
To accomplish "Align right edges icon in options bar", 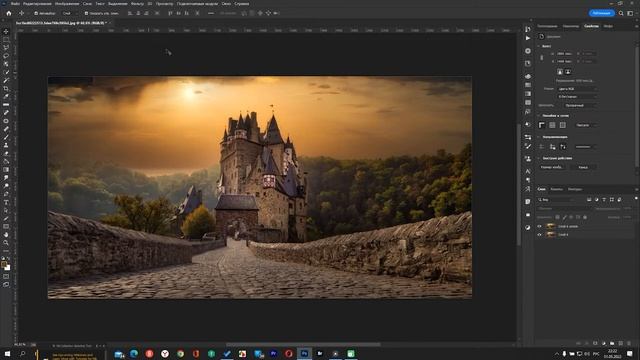I will [146, 13].
